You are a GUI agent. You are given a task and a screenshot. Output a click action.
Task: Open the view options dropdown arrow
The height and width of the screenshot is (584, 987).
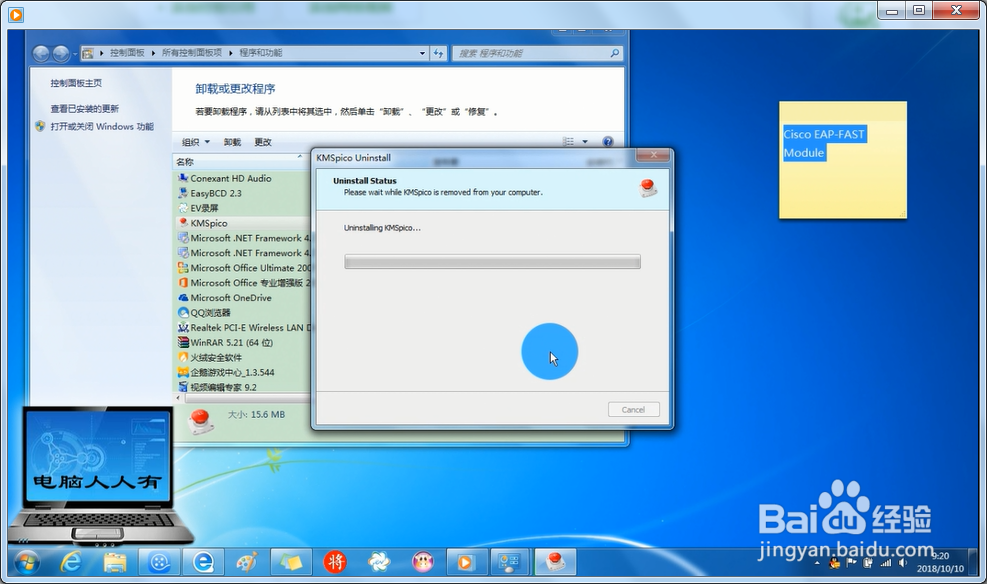click(585, 142)
